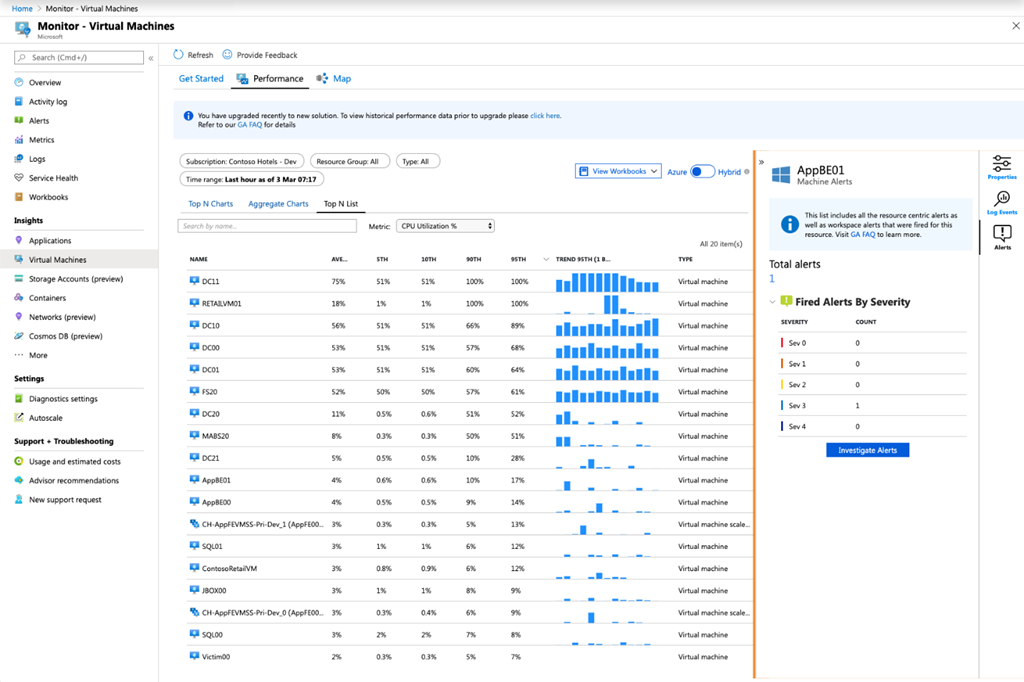Open Advisor recommendations in sidebar
This screenshot has height=682, width=1024.
(x=73, y=481)
